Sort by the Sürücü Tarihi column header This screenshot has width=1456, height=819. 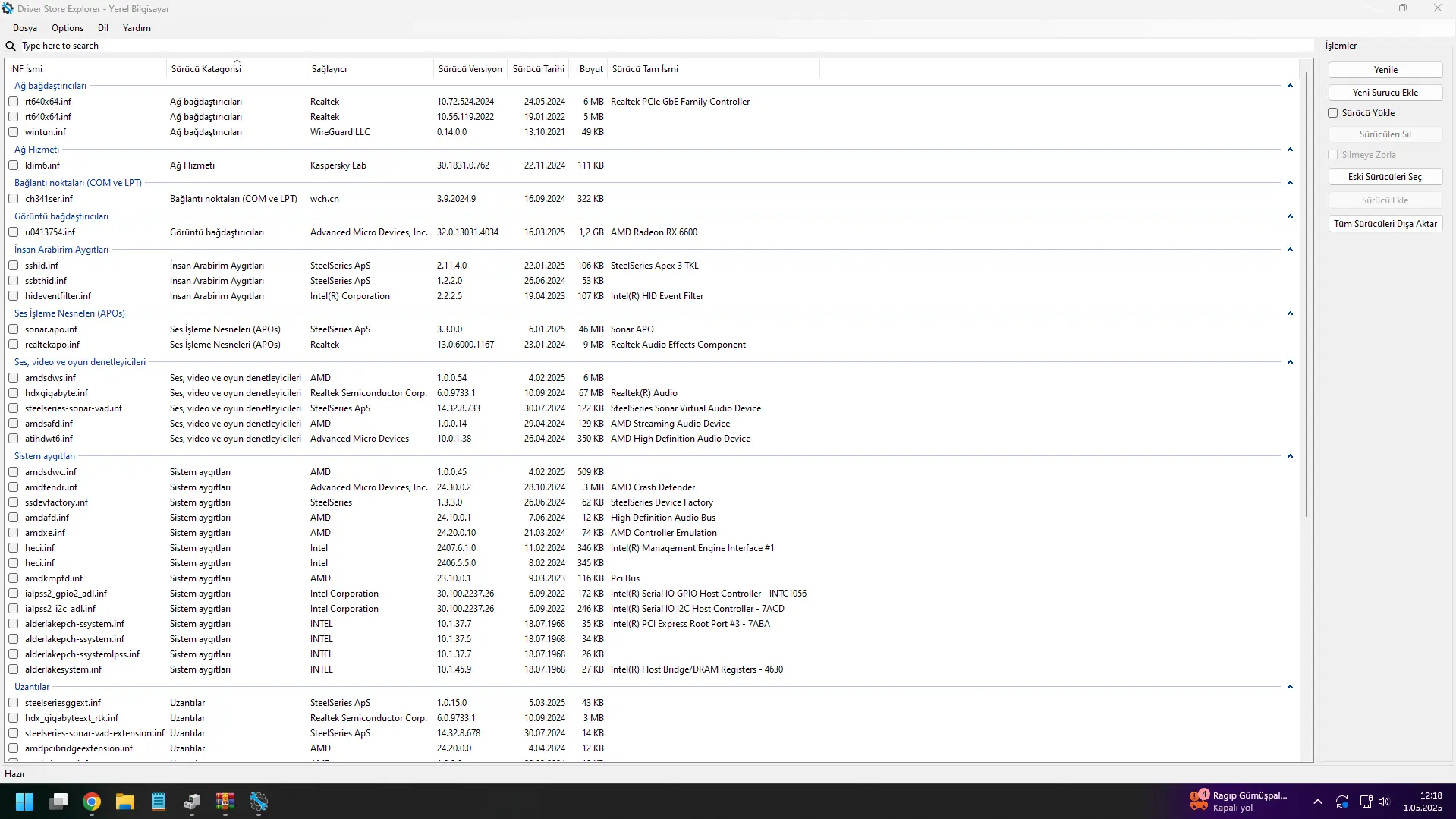[538, 69]
